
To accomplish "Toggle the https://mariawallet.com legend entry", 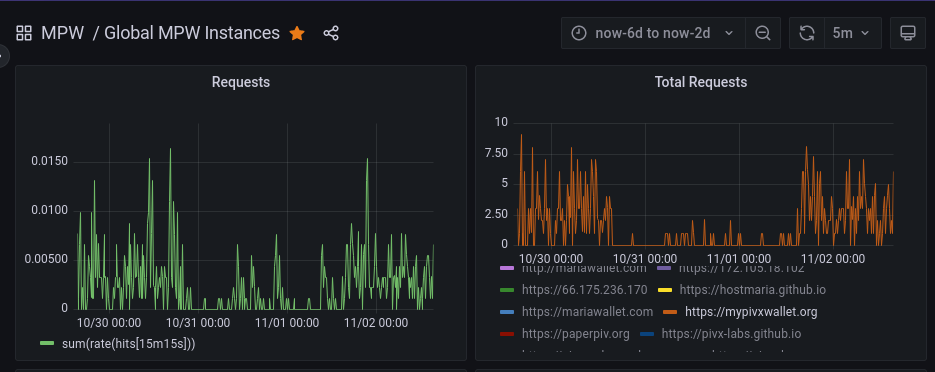I will pyautogui.click(x=587, y=312).
